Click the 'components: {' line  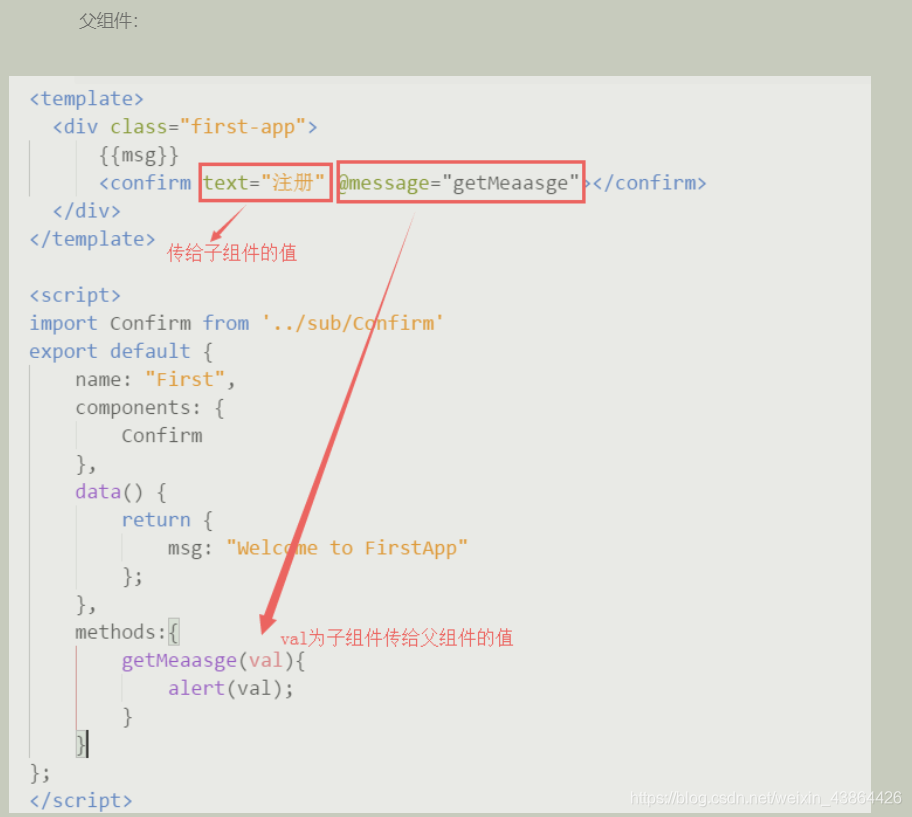point(149,408)
